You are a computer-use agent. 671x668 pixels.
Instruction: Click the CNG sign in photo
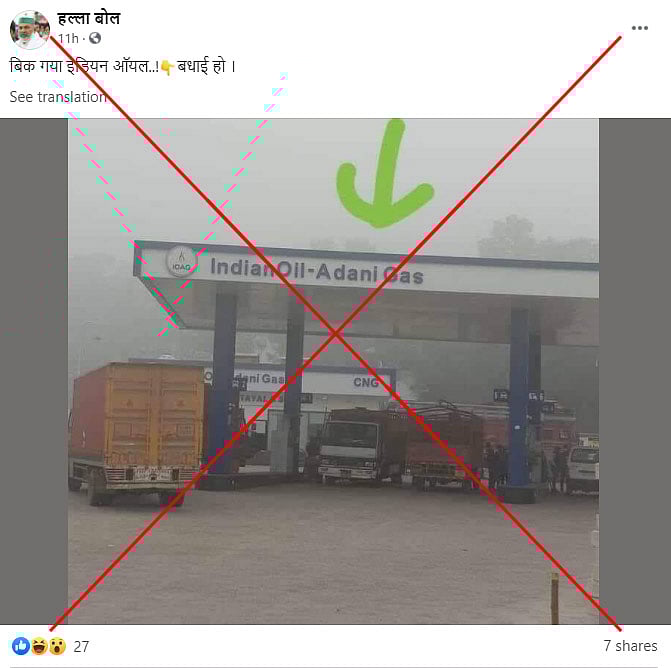[x=366, y=382]
